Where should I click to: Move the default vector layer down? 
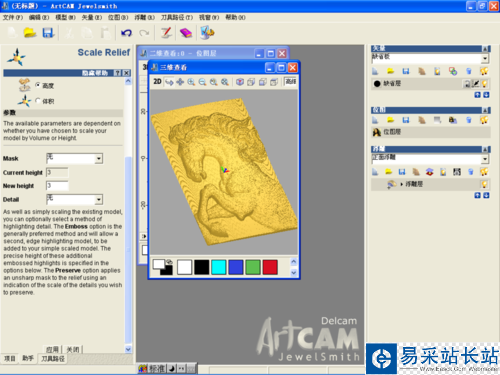pyautogui.click(x=486, y=95)
